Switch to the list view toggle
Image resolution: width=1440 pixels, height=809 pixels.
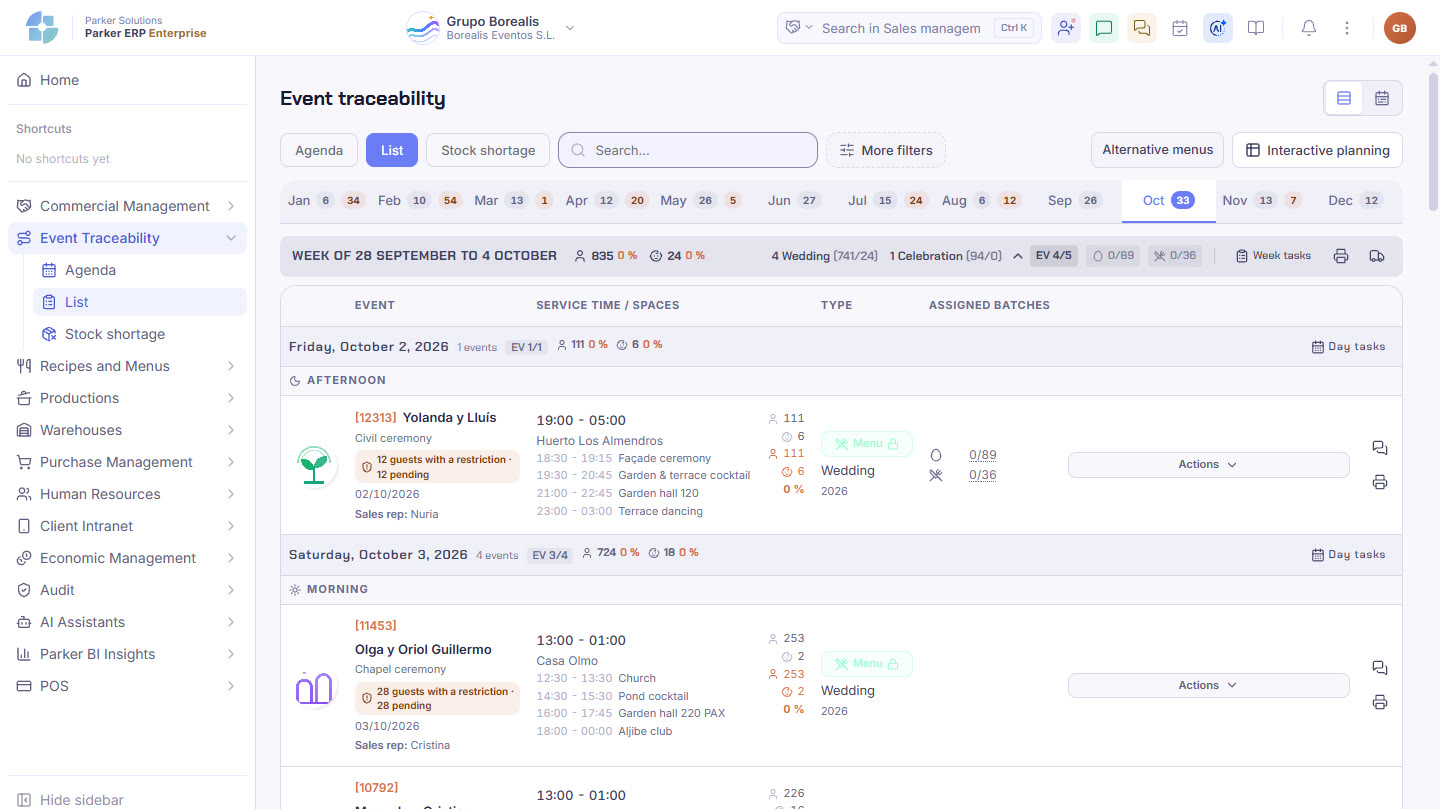pos(1344,98)
